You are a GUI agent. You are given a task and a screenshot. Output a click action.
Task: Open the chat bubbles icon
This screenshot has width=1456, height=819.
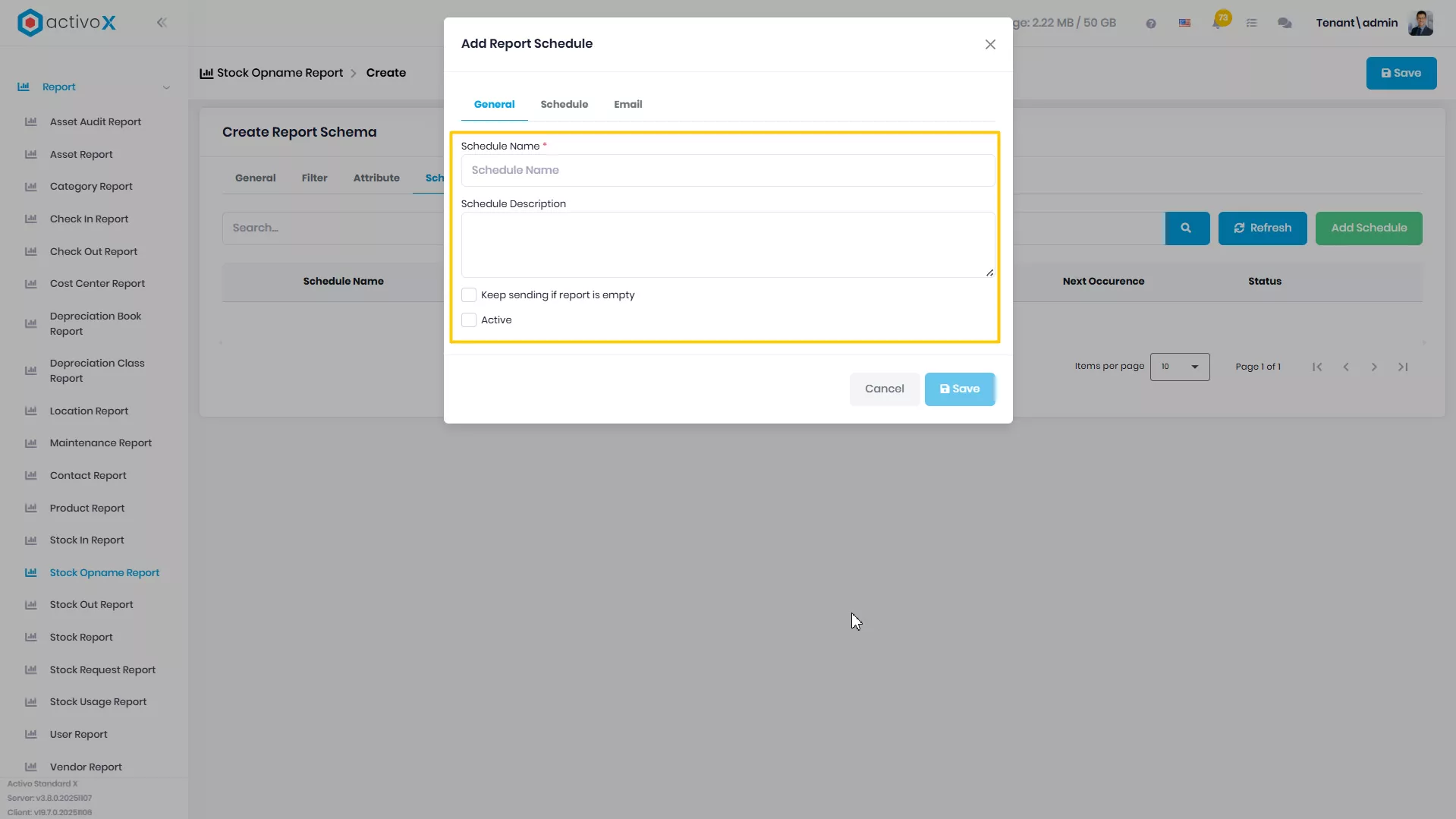coord(1285,24)
